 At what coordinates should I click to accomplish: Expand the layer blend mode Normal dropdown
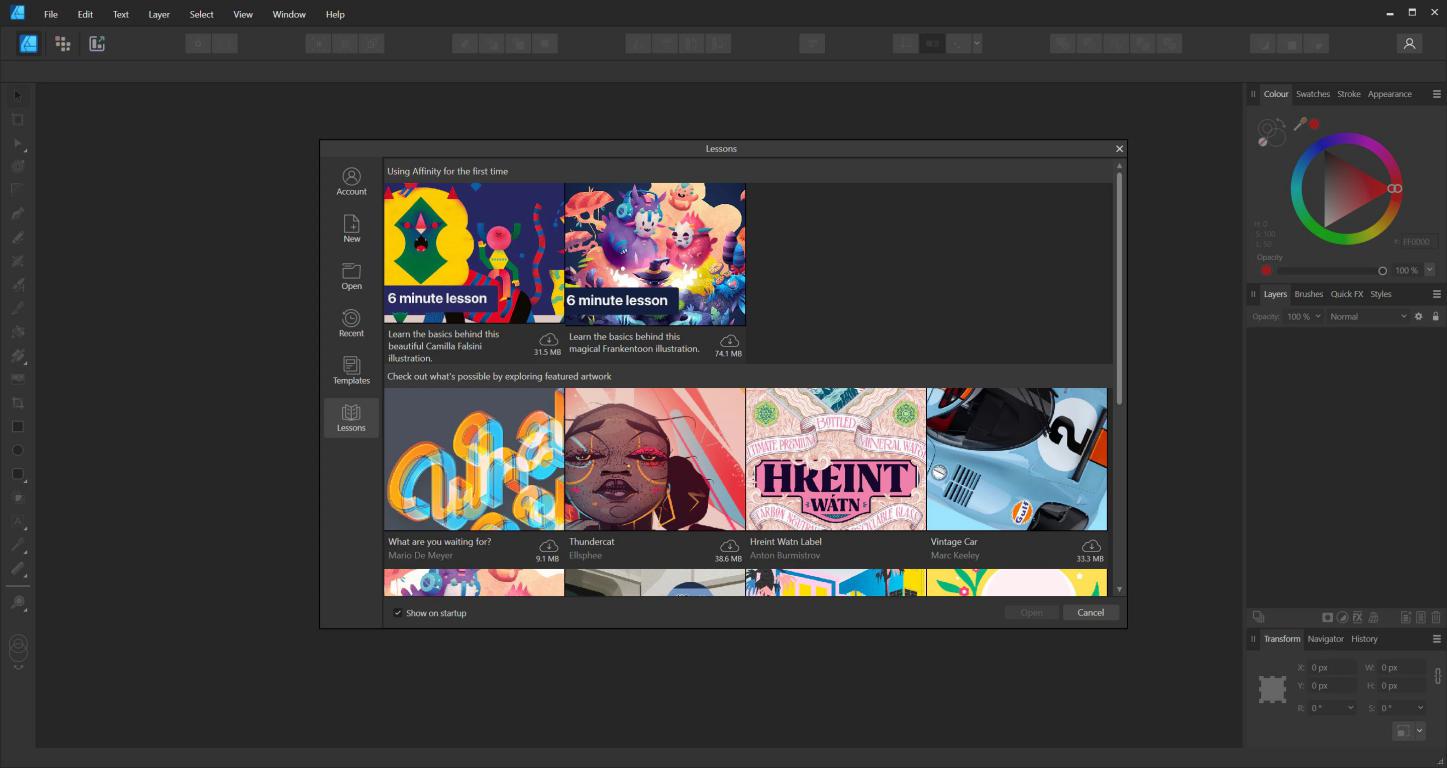point(1368,316)
